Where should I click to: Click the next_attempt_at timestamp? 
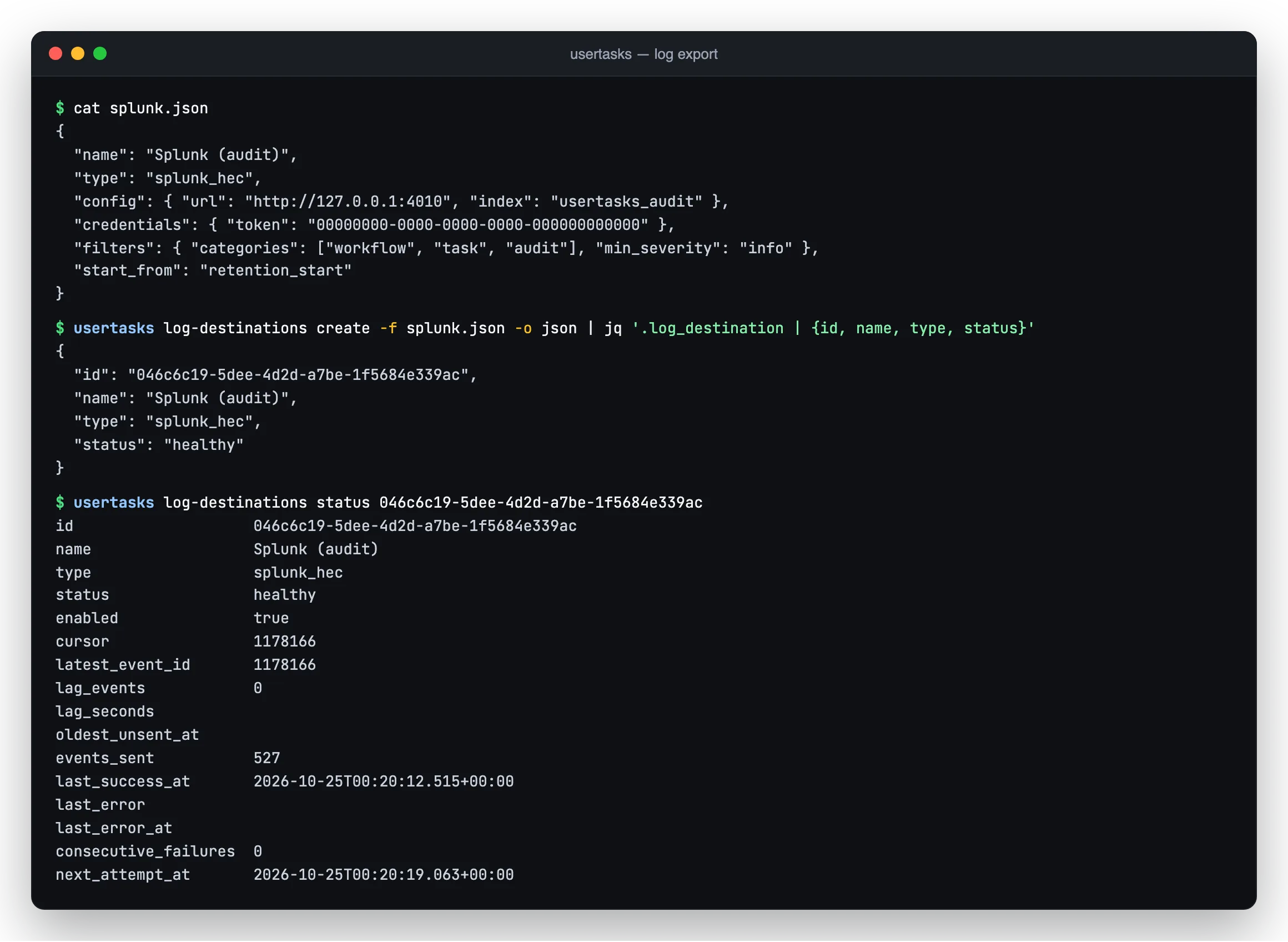click(x=384, y=876)
